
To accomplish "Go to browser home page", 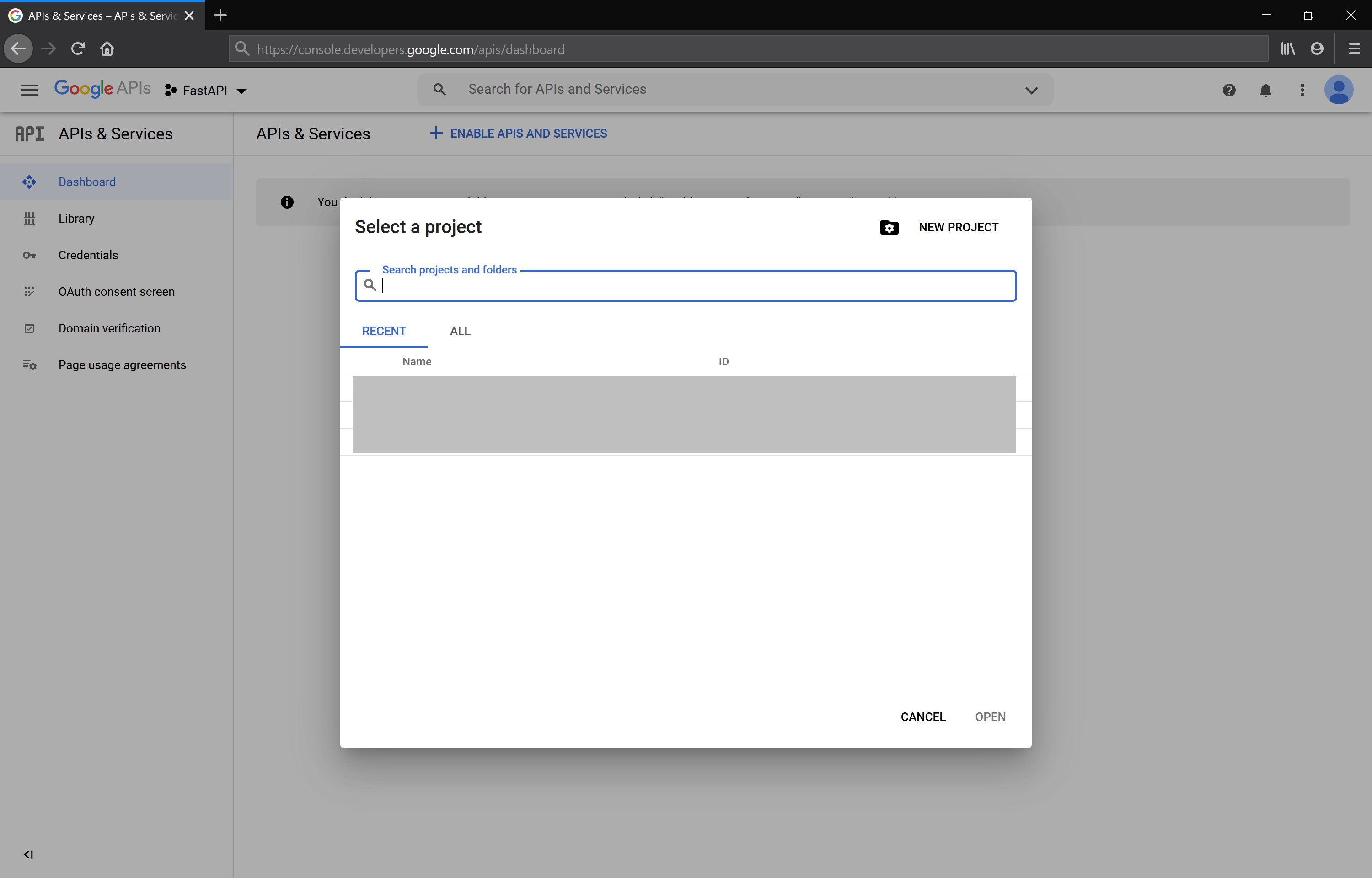I will pos(107,49).
